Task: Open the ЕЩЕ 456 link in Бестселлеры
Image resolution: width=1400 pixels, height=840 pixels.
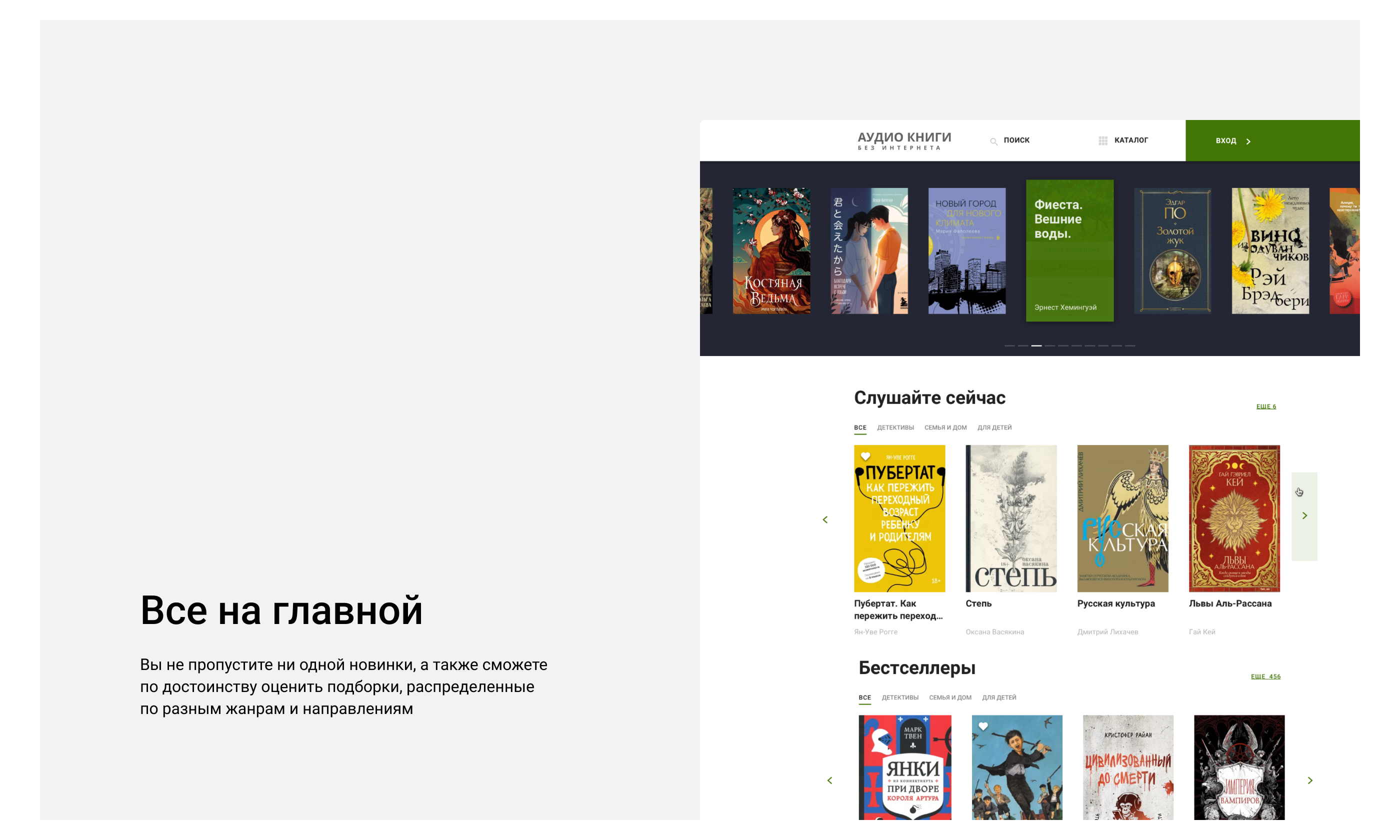Action: pos(1265,676)
